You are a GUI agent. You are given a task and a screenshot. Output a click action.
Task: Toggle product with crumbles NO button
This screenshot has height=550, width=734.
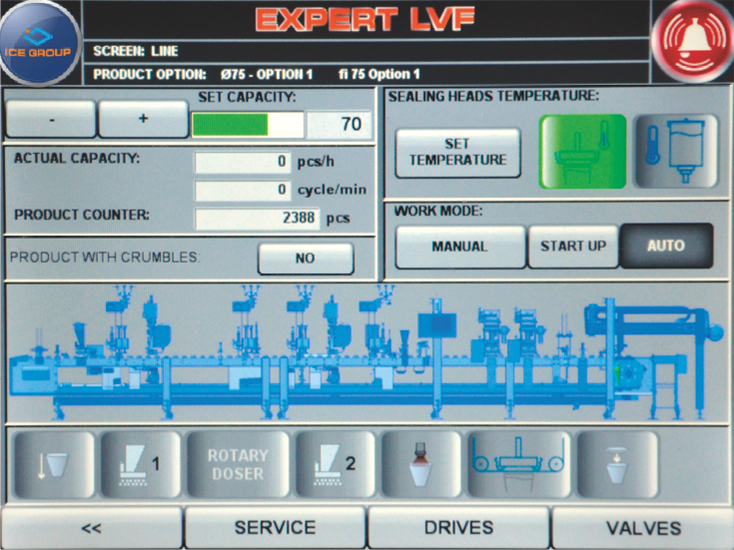point(305,258)
